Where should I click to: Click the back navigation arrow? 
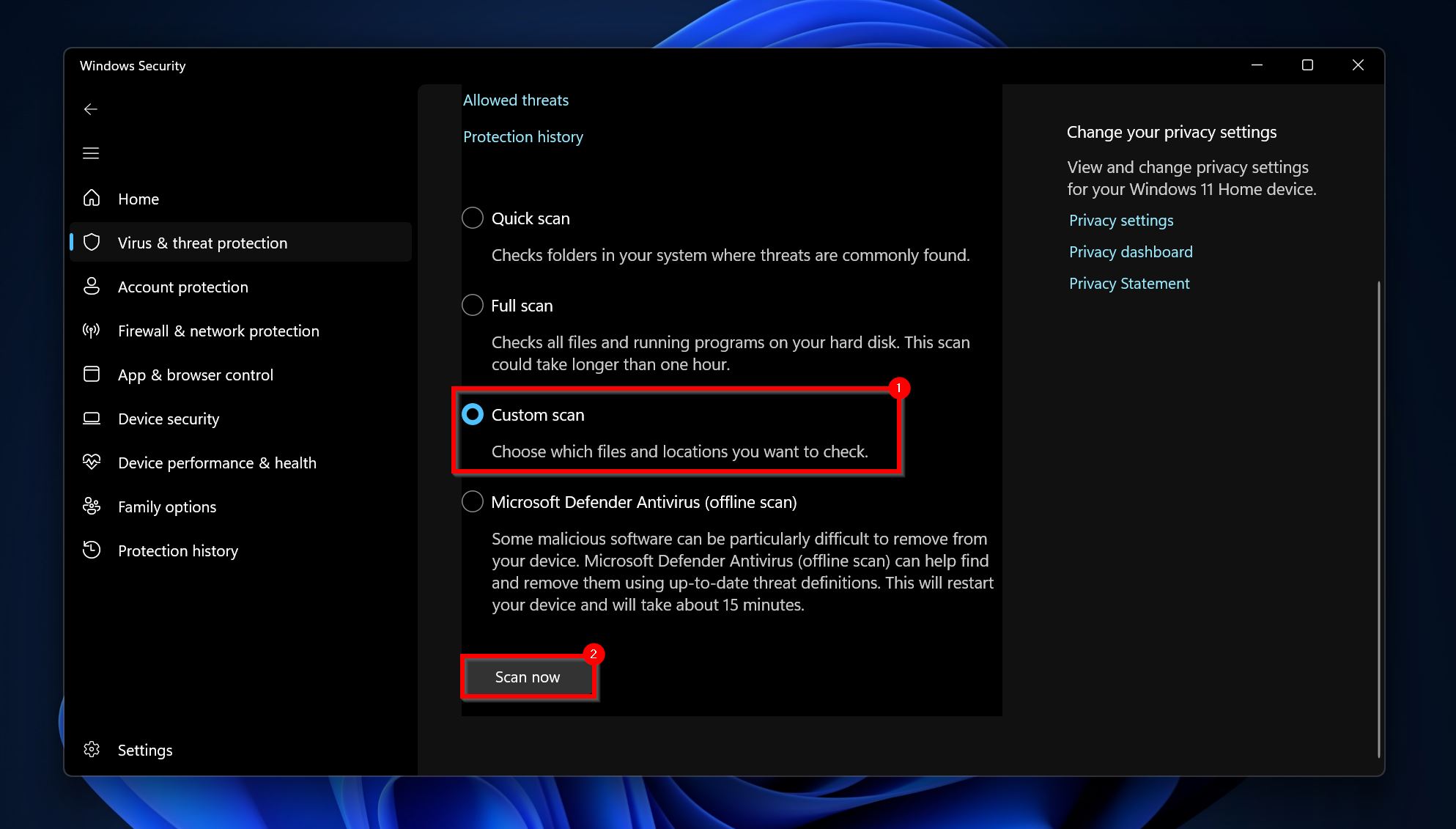point(90,109)
